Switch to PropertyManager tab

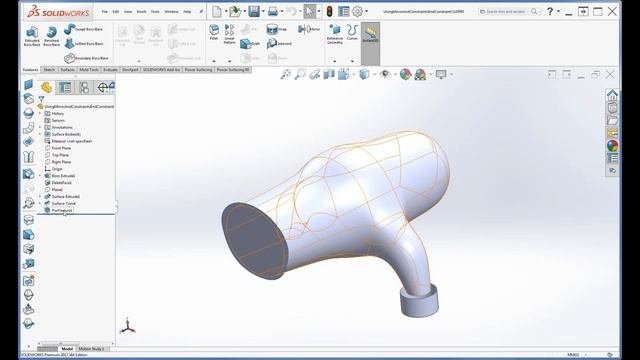pyautogui.click(x=65, y=87)
